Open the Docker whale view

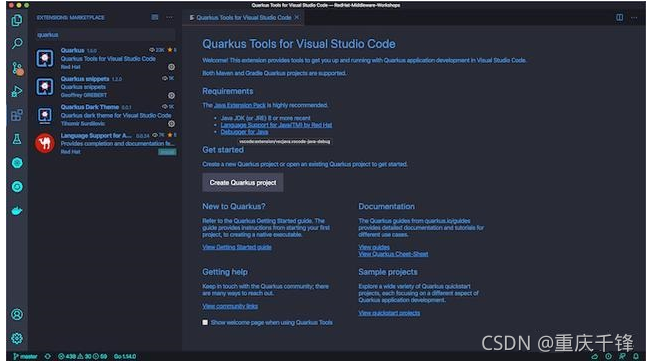[x=17, y=211]
